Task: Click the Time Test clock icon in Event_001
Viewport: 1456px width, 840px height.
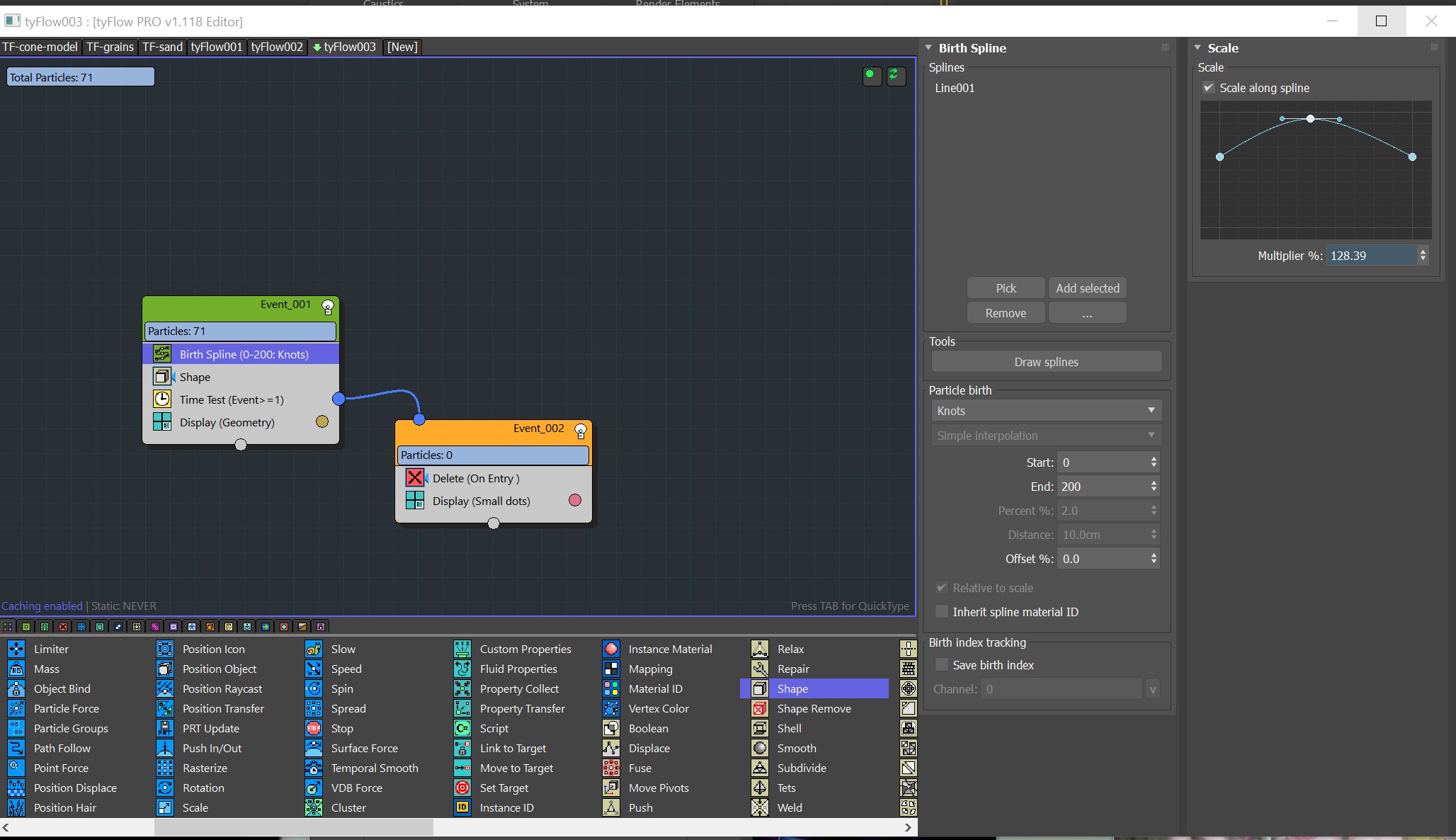Action: (162, 399)
